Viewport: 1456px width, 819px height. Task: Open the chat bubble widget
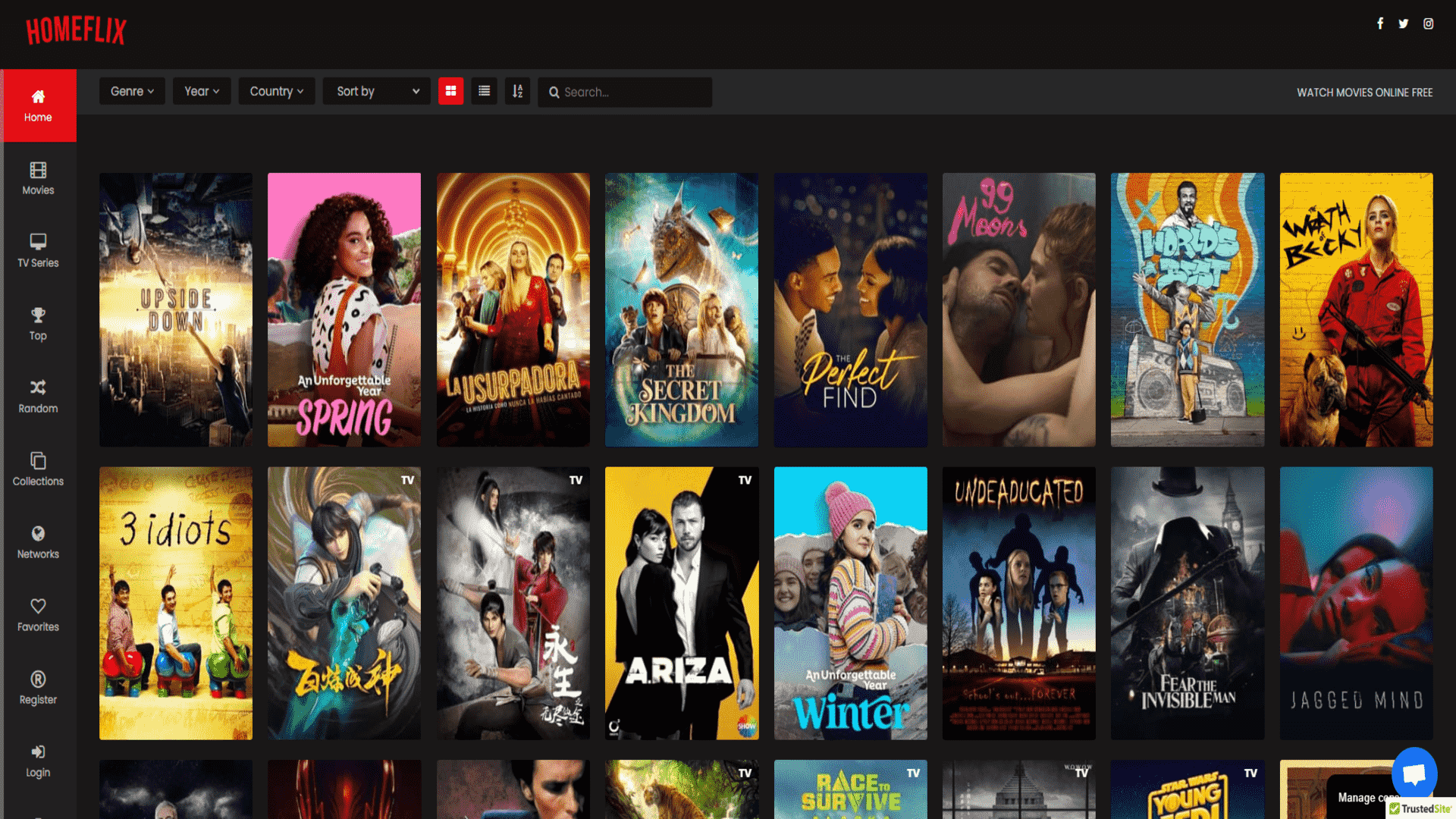(x=1414, y=773)
